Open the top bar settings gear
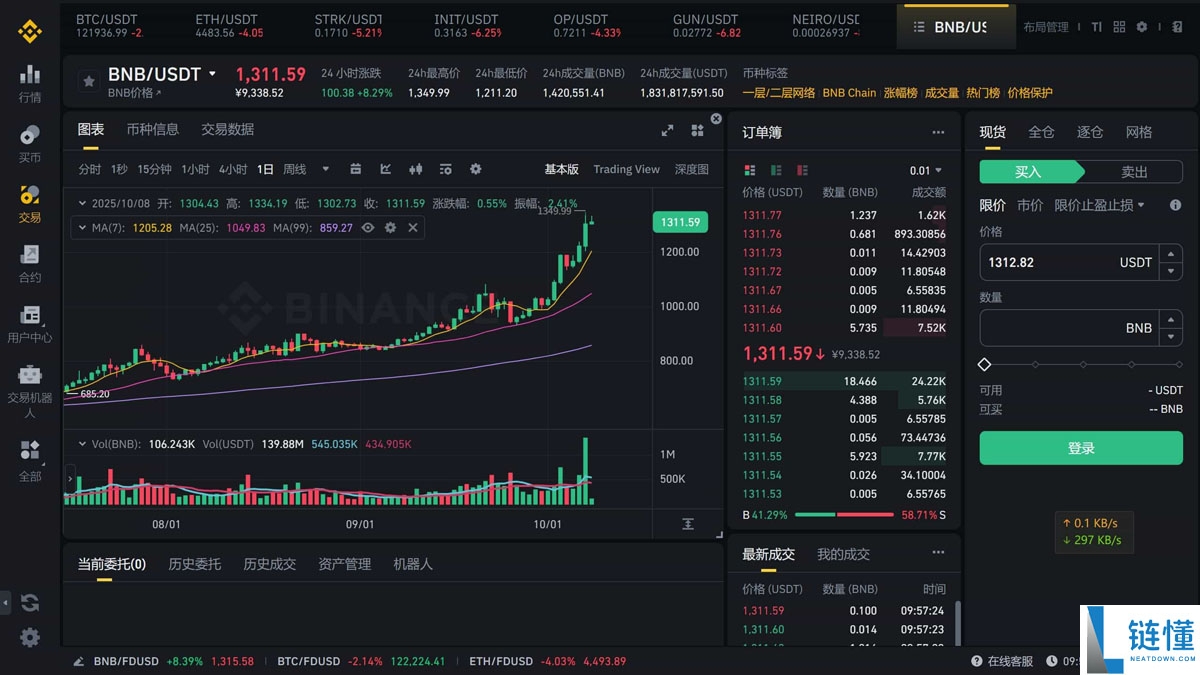Screen dimensions: 1200x675 tap(1142, 27)
